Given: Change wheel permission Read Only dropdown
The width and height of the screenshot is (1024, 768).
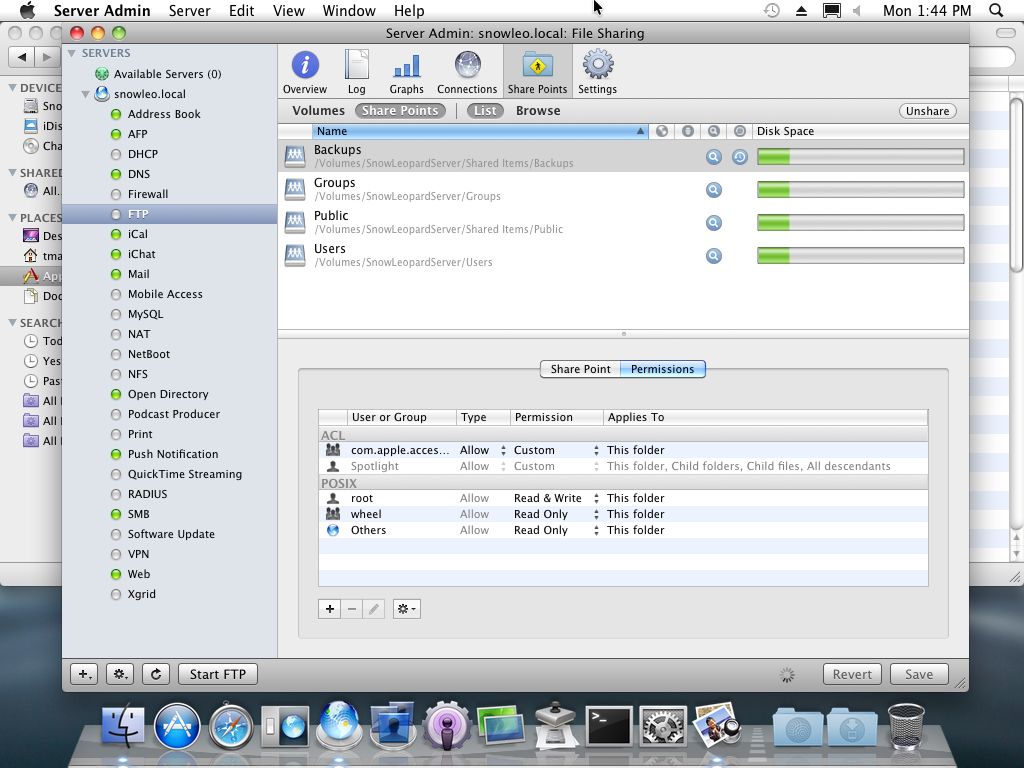Looking at the screenshot, I should 556,514.
